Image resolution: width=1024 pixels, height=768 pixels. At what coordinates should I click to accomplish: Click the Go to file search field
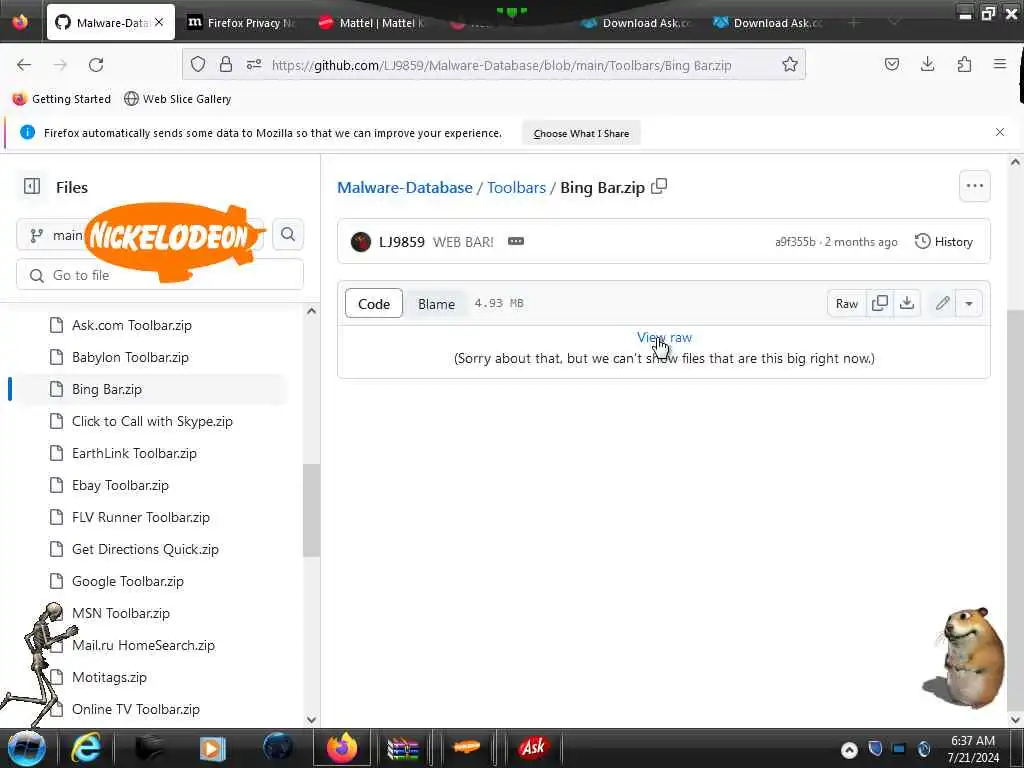click(x=160, y=275)
